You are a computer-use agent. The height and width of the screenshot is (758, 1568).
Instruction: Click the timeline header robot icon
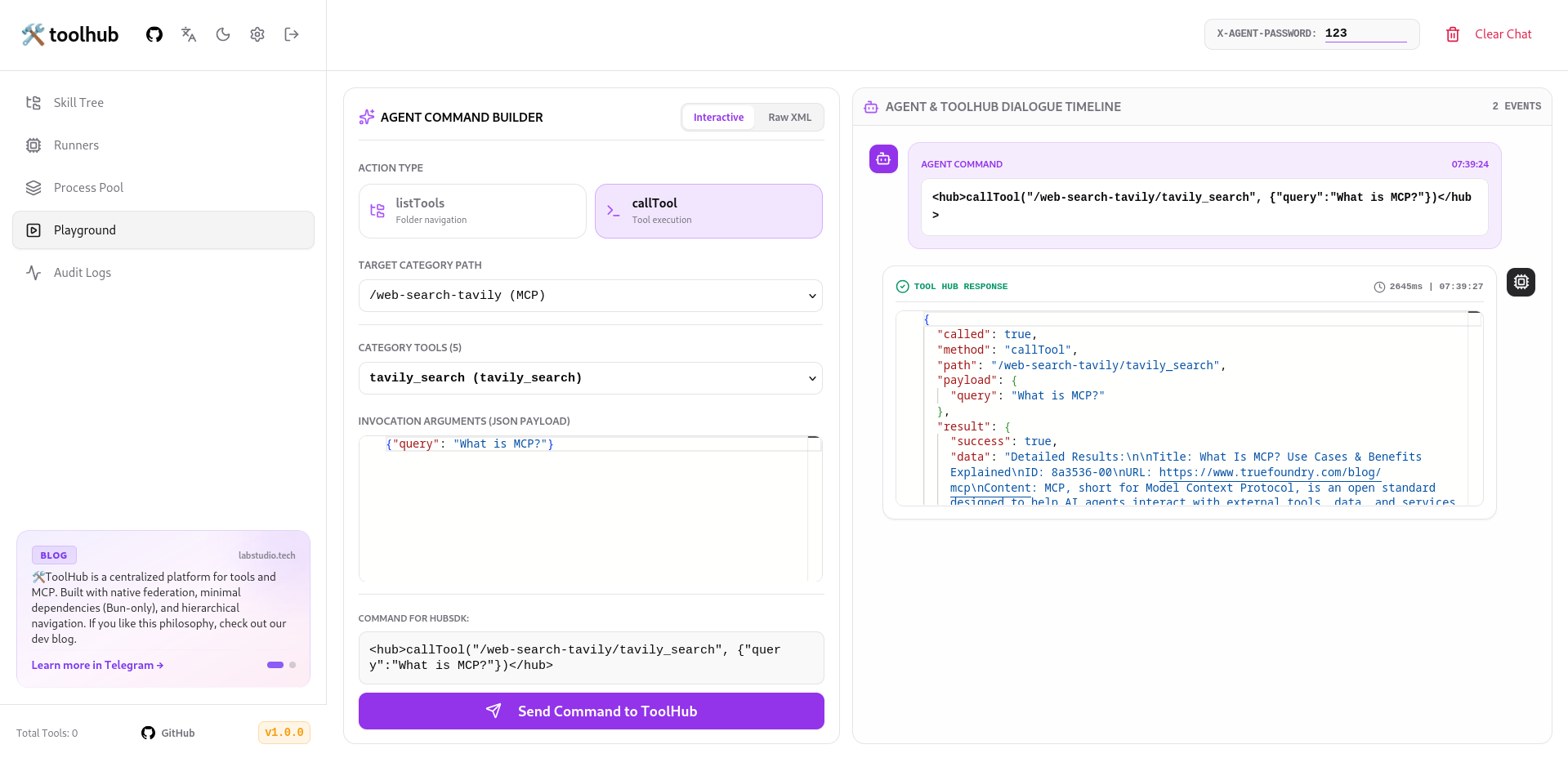871,107
